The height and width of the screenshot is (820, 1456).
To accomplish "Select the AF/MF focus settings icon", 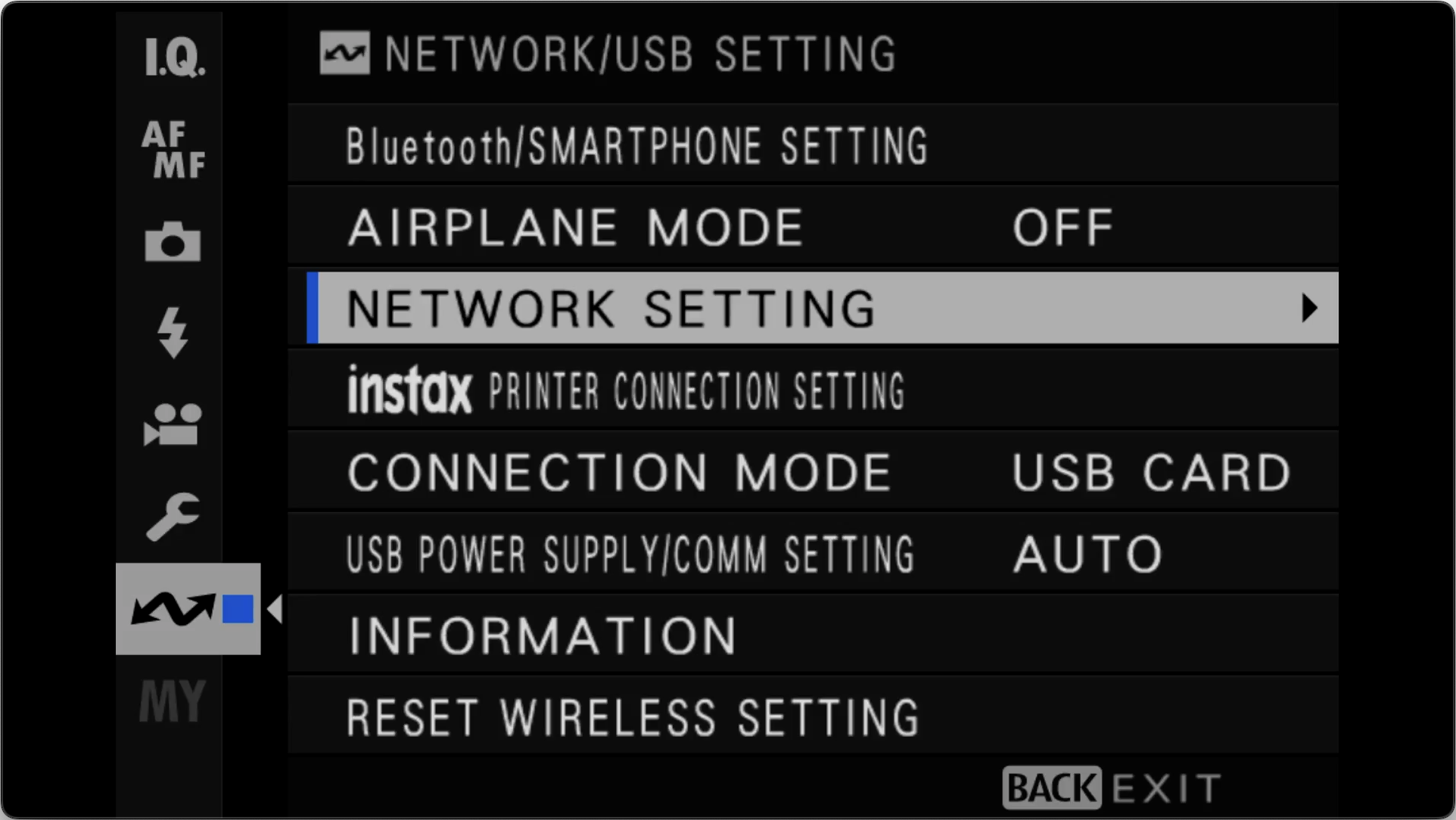I will [x=173, y=149].
